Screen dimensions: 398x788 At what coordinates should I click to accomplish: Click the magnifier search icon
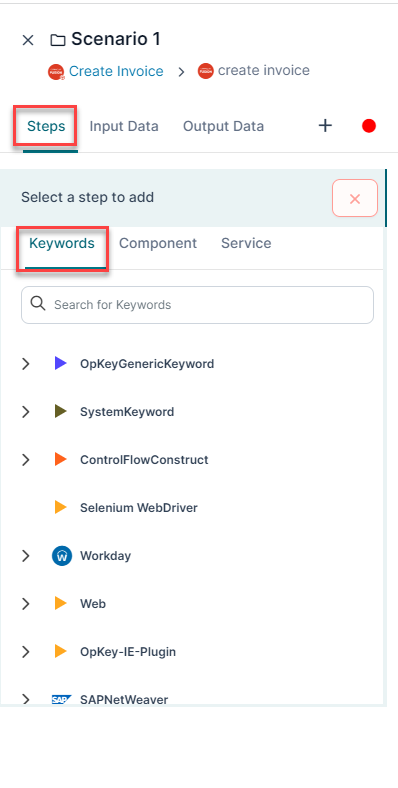38,303
